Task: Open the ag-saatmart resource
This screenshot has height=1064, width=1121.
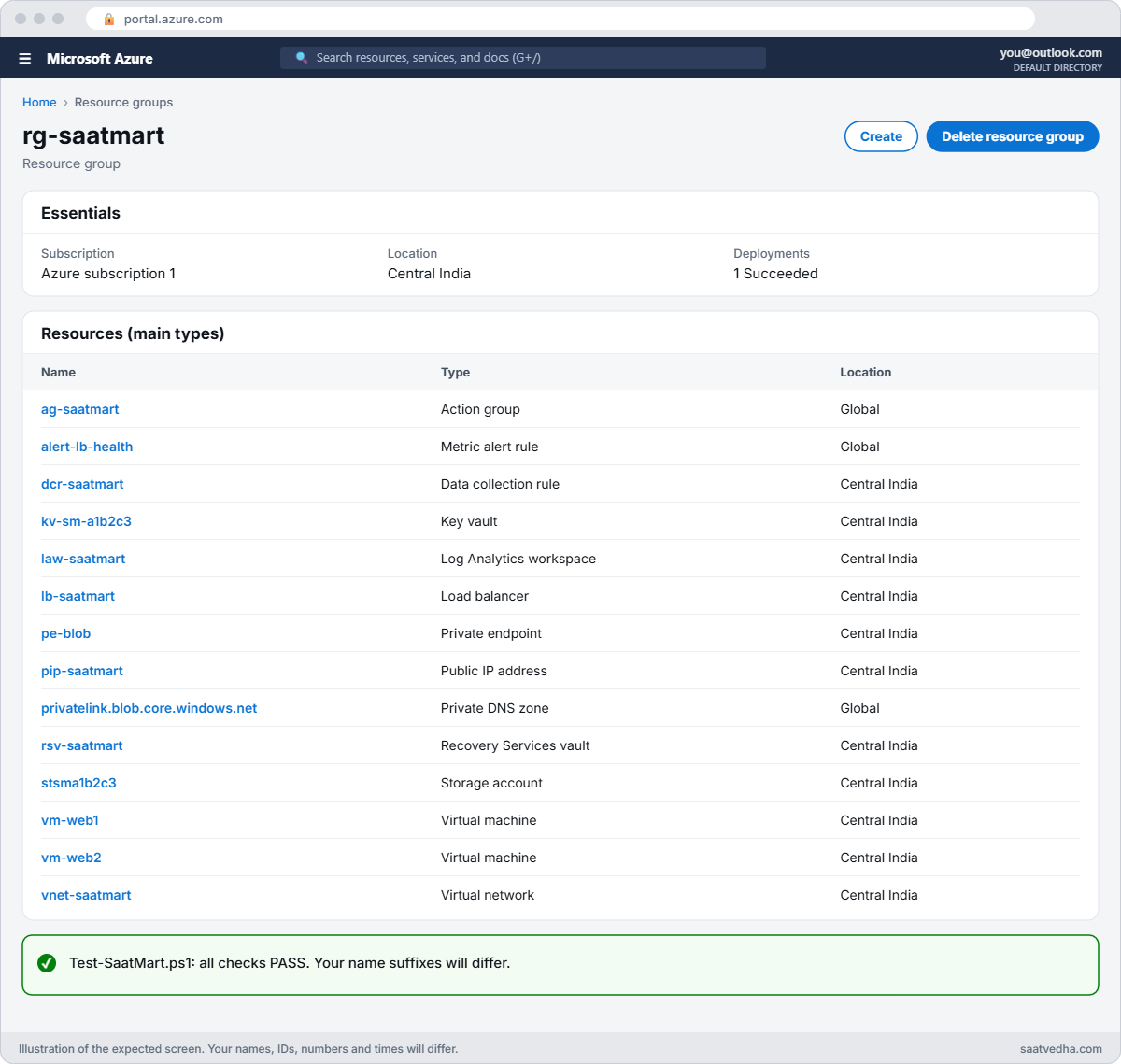Action: tap(80, 409)
